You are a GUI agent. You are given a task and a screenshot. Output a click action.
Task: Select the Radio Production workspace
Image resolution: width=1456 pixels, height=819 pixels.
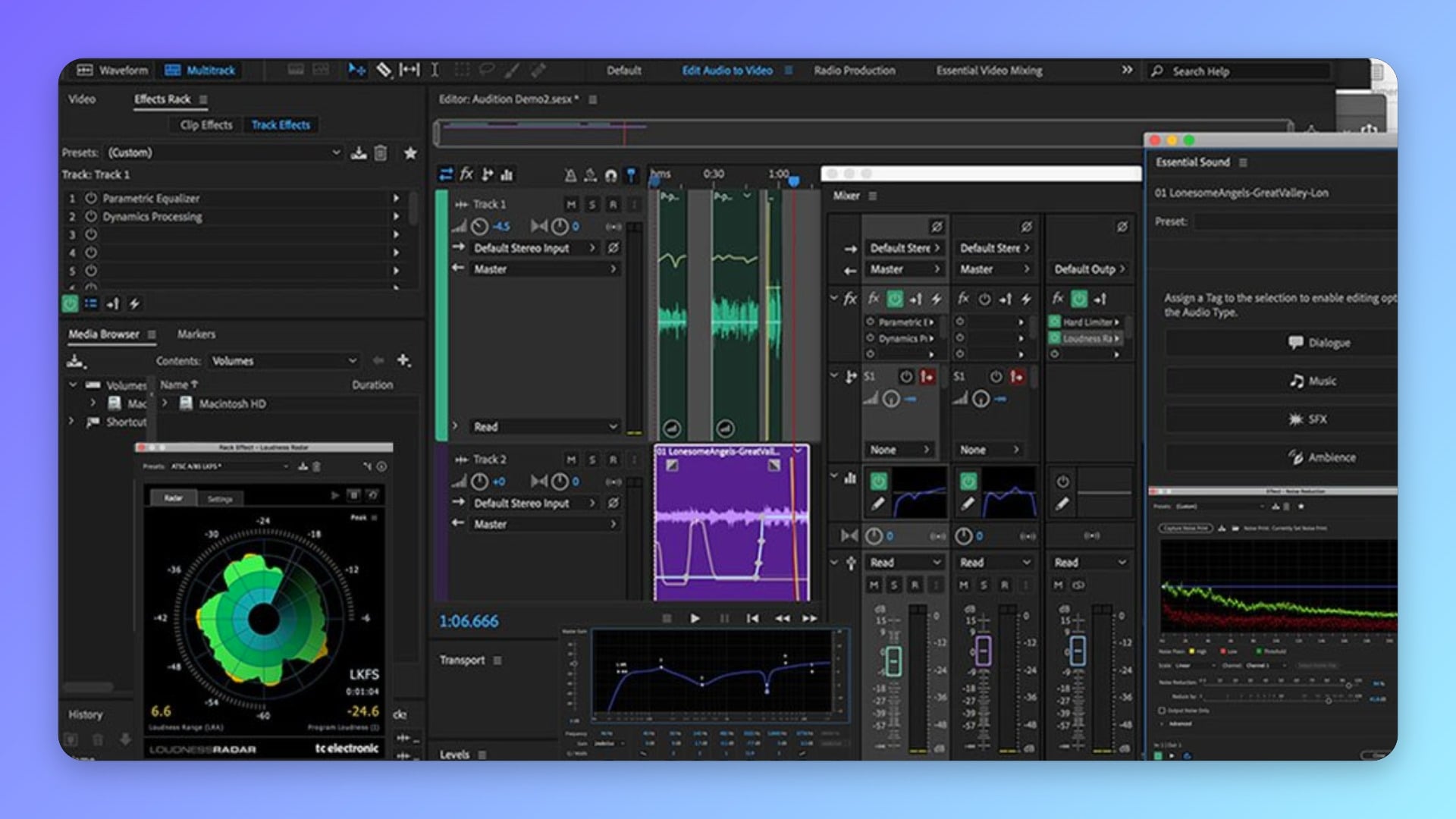pos(855,71)
